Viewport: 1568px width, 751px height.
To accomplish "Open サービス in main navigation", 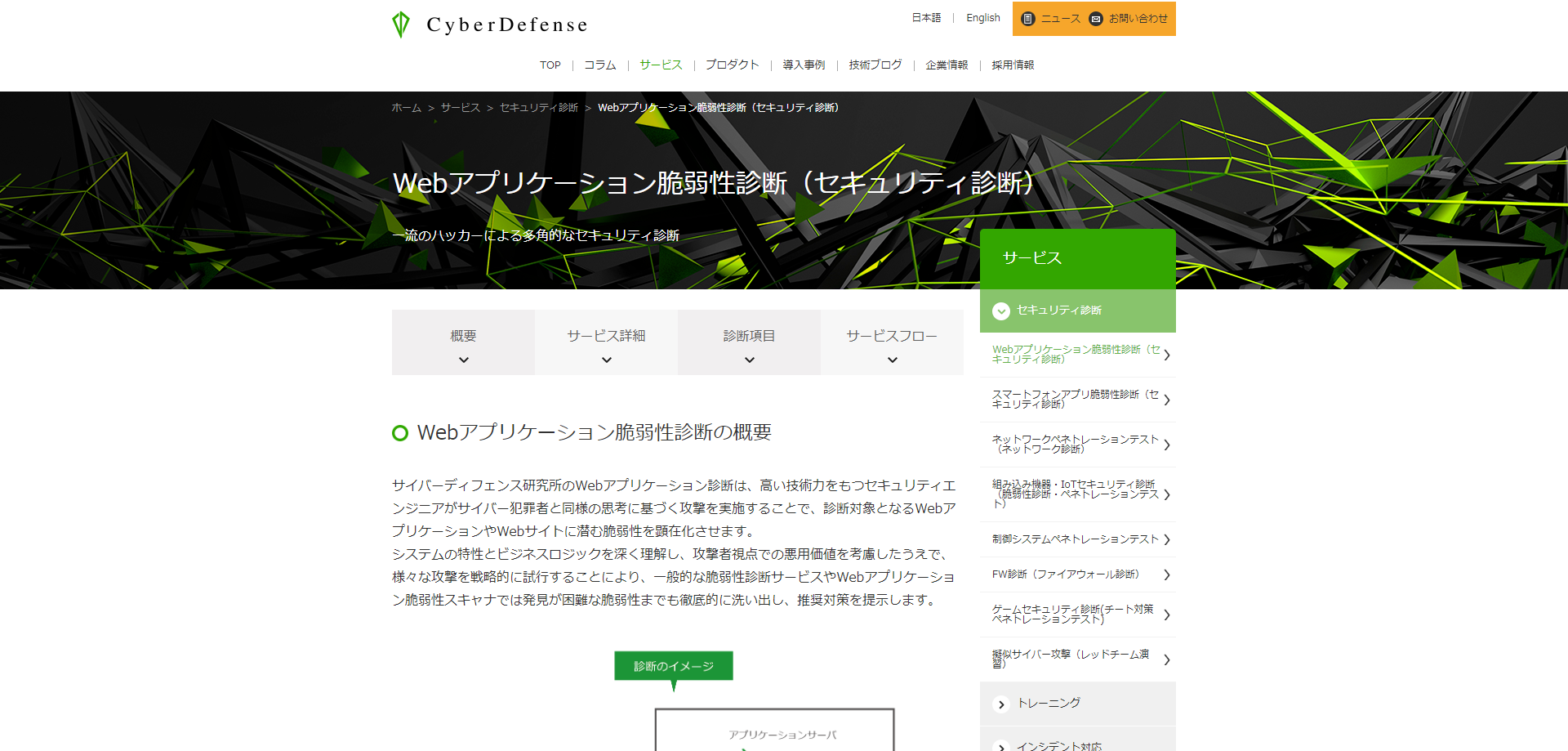I will 661,65.
